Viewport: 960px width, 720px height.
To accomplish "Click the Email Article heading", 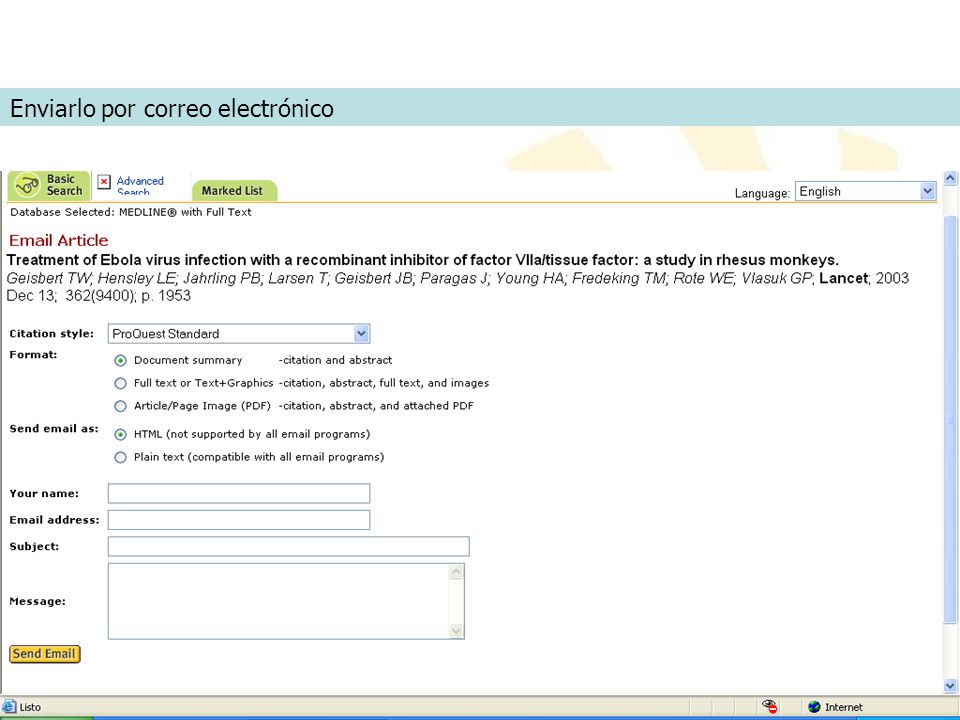I will [59, 240].
